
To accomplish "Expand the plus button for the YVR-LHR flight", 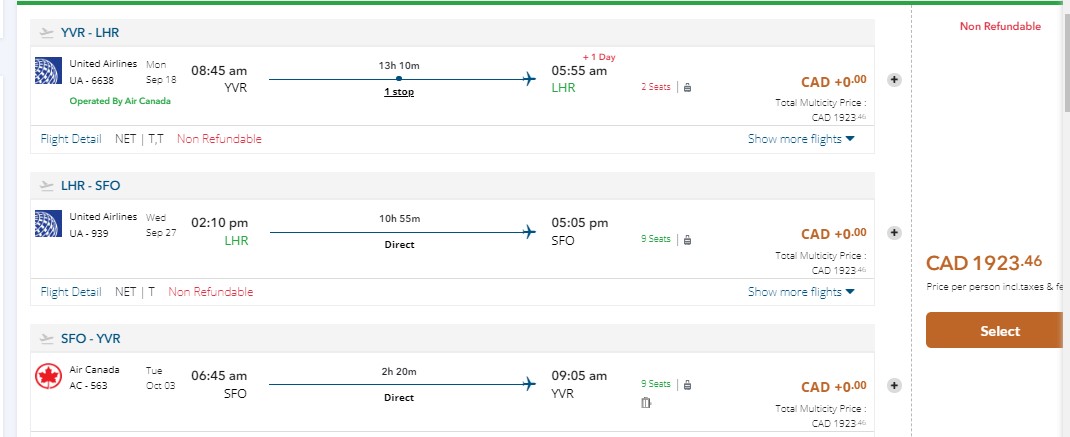I will (x=894, y=80).
